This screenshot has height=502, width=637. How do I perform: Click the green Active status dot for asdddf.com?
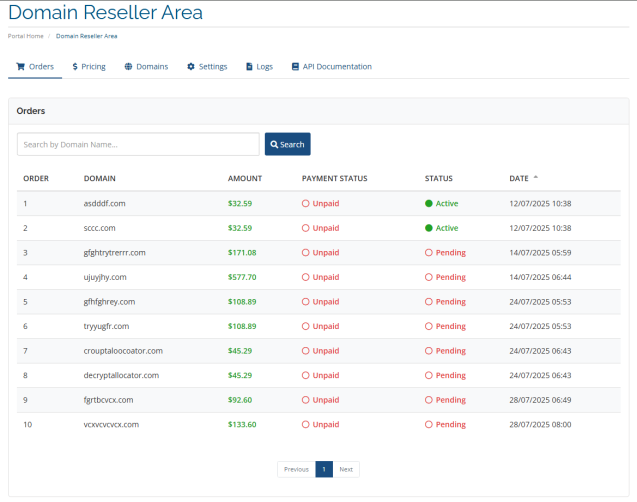429,203
